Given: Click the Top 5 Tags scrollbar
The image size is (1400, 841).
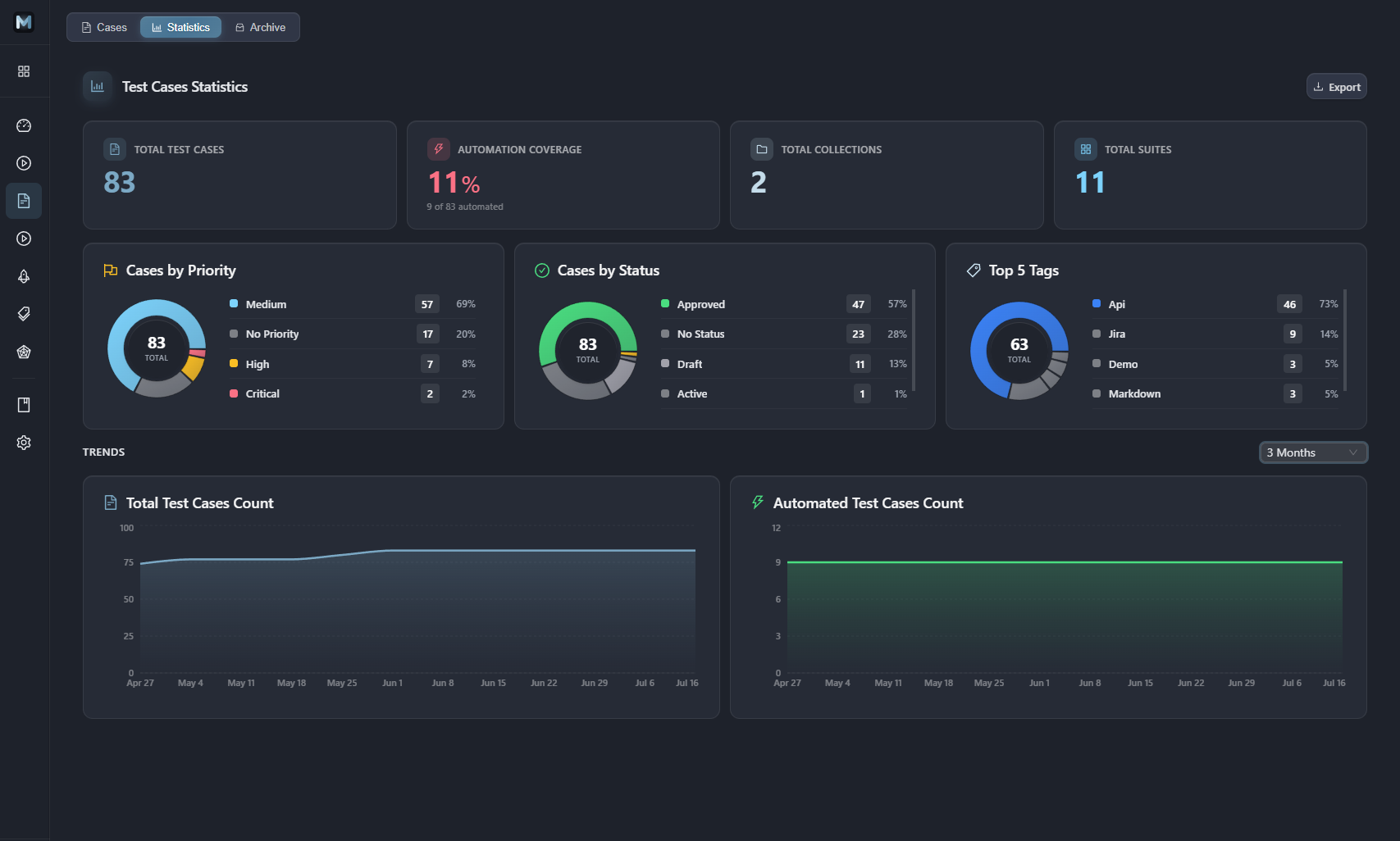Looking at the screenshot, I should point(1345,340).
